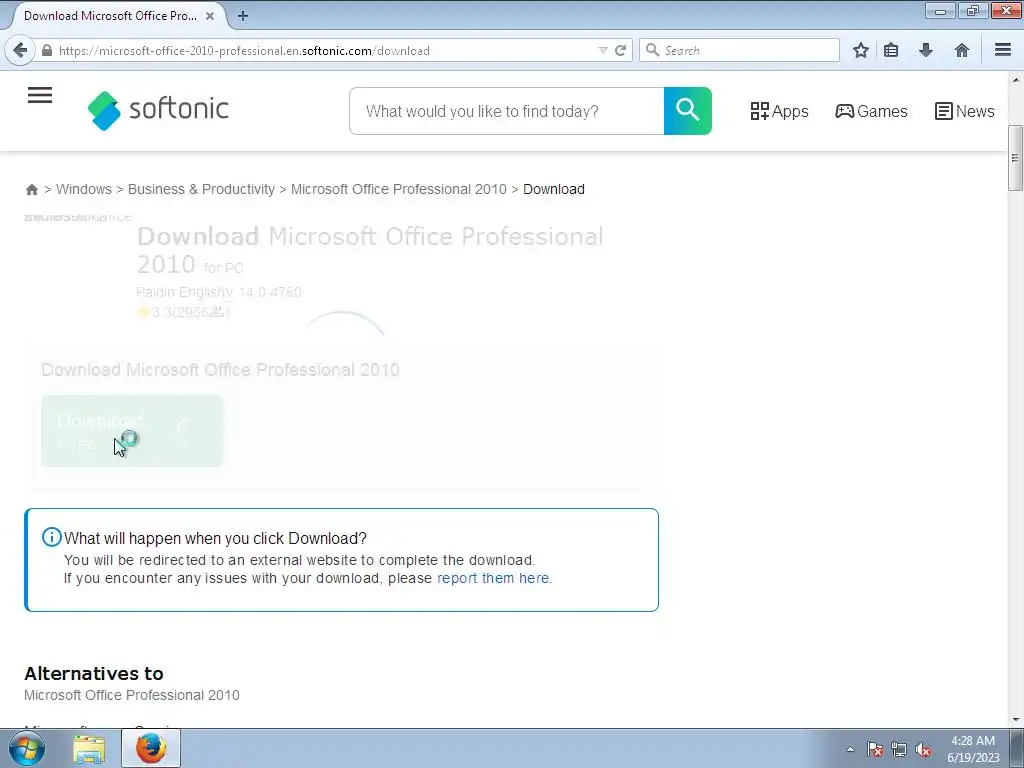Reload the current page
This screenshot has width=1024, height=768.
click(620, 50)
